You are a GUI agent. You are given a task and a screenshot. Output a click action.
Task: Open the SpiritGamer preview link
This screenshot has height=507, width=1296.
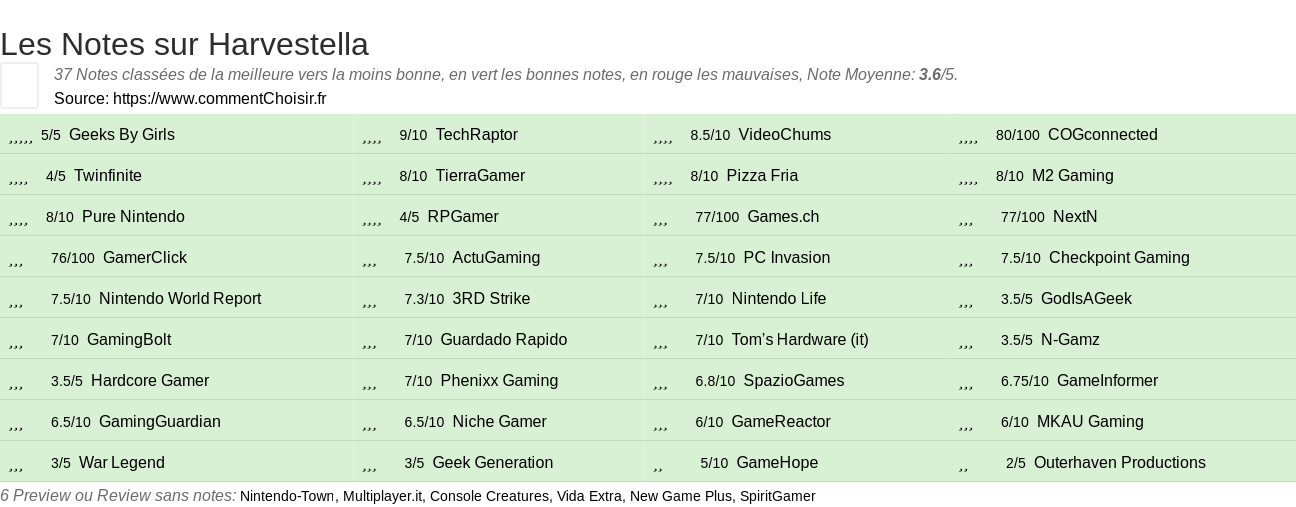tap(777, 496)
